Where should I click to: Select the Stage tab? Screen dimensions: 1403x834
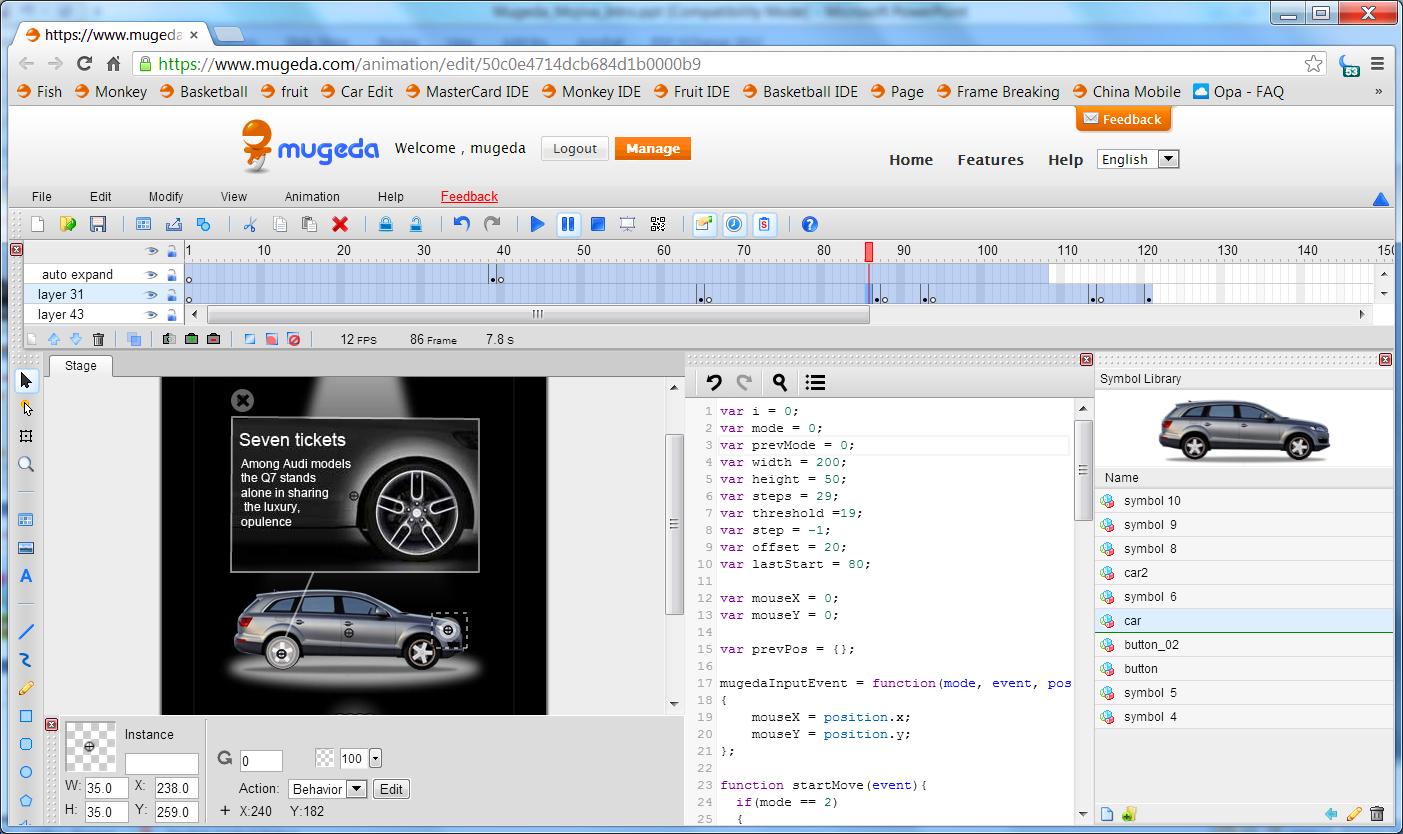[x=81, y=366]
